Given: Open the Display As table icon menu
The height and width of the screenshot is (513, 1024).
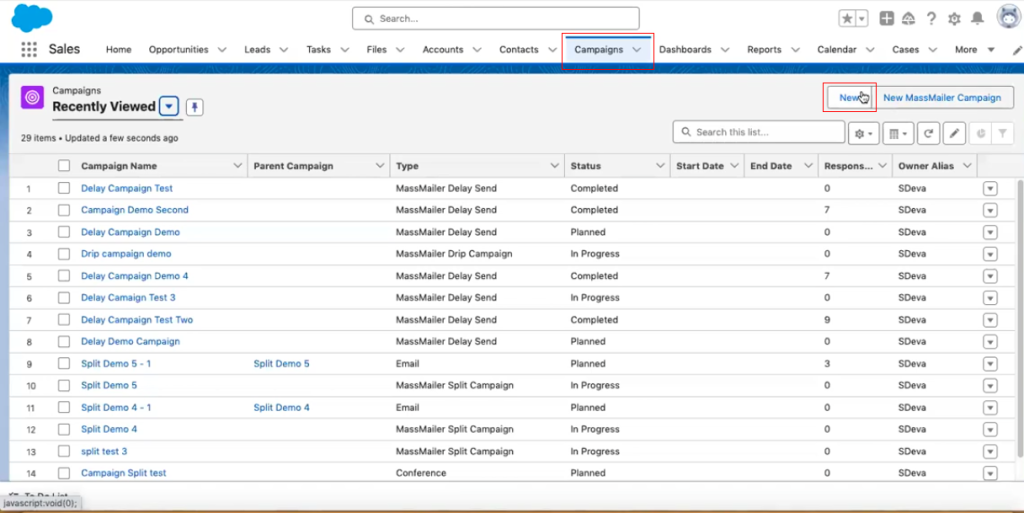Looking at the screenshot, I should coord(898,133).
